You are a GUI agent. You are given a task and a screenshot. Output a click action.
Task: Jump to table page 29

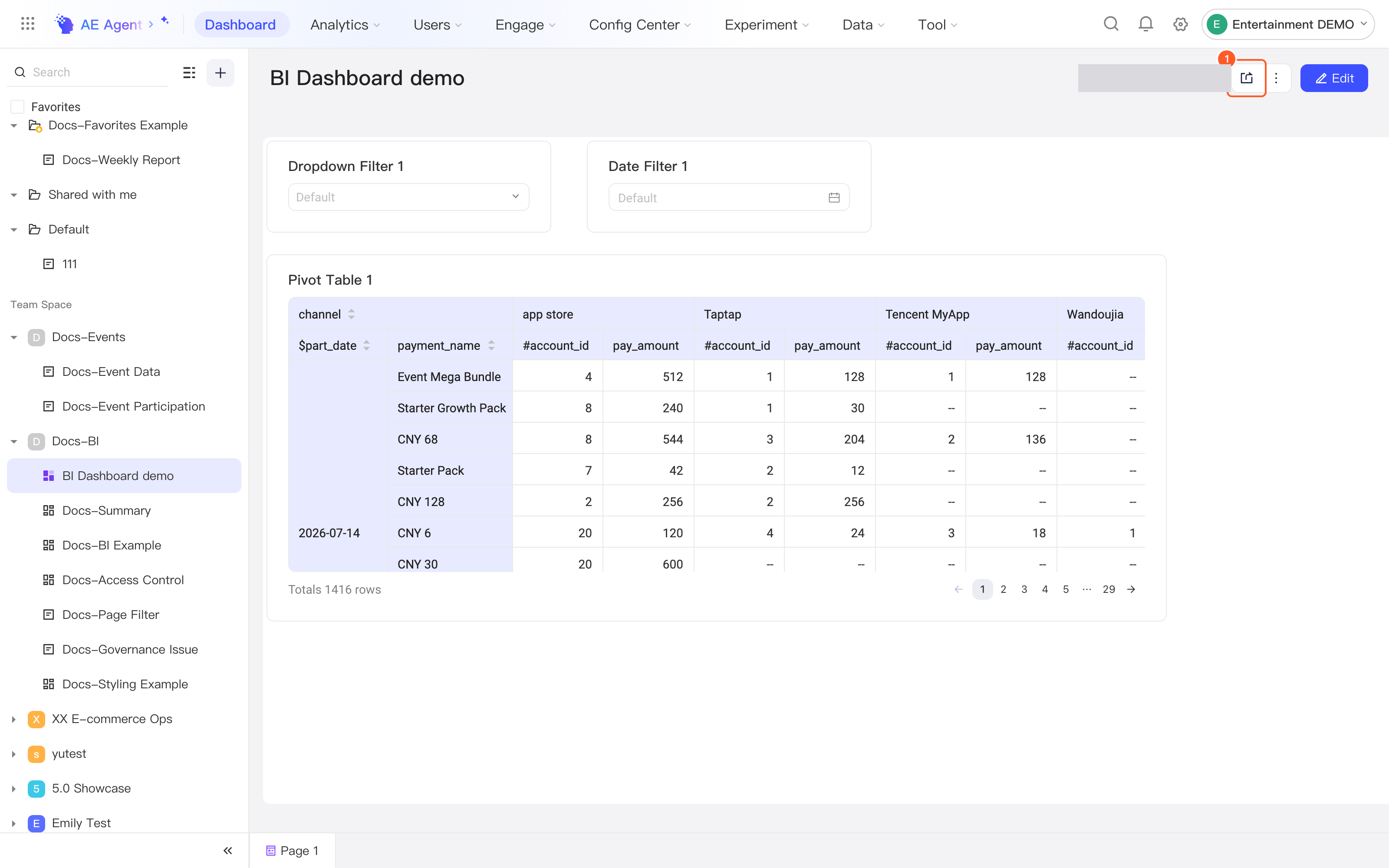[x=1109, y=589]
